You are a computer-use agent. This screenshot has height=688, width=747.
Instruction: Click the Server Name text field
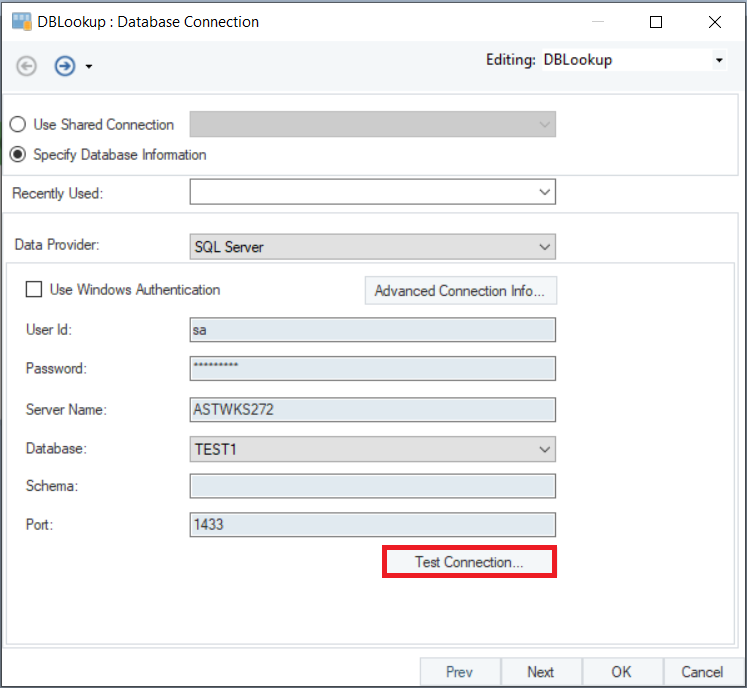(x=372, y=409)
